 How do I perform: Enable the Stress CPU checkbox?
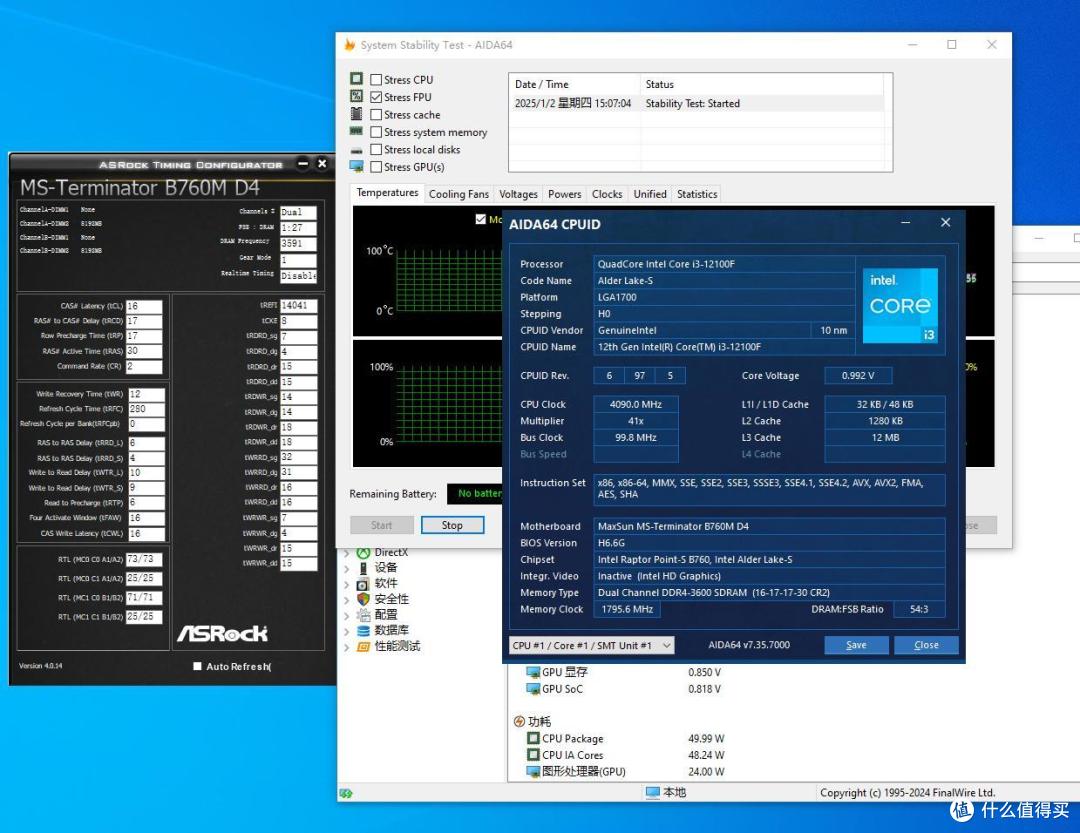pos(376,80)
